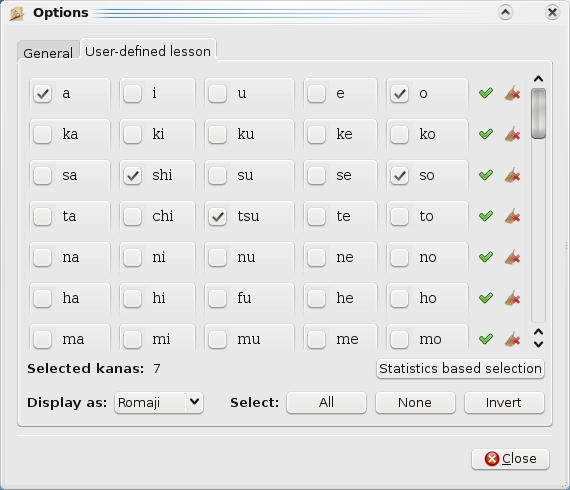
Task: Click the scroll up arrow of kana list
Action: click(x=538, y=79)
